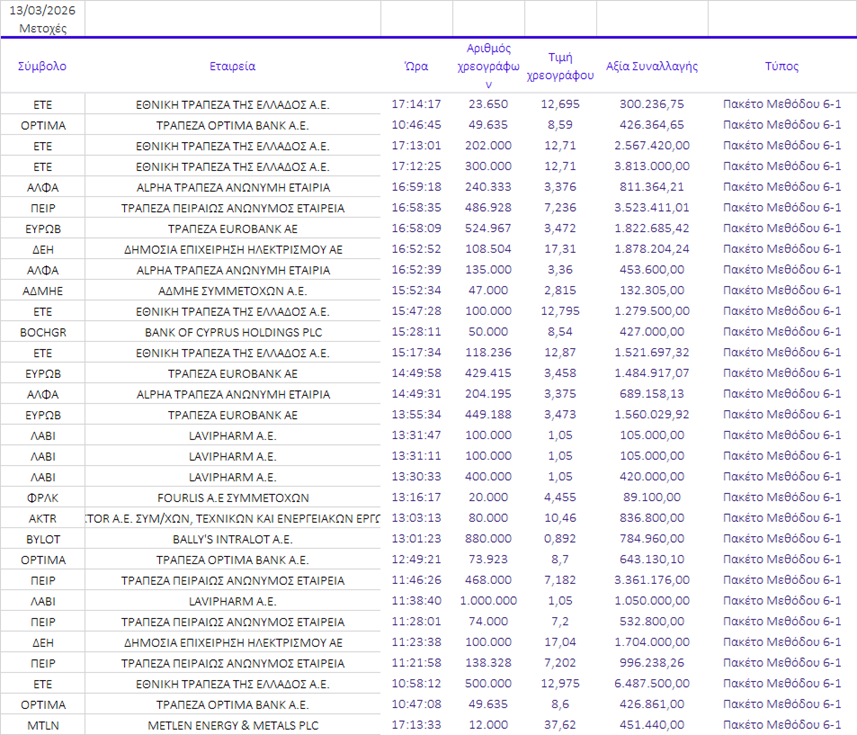Select the Μετοχές label cell
This screenshot has width=857, height=735.
(43, 27)
